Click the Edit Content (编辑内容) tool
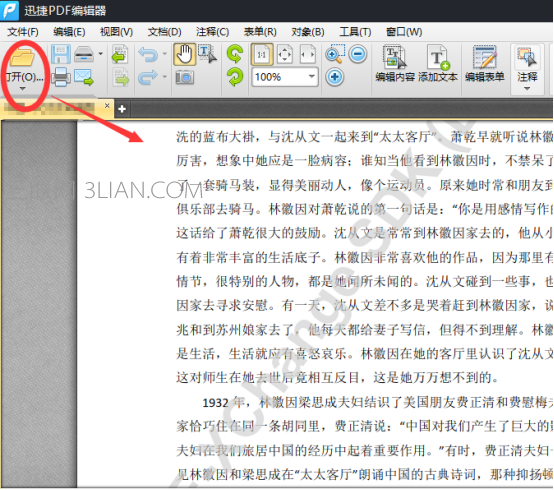The width and height of the screenshot is (554, 490). pos(395,64)
